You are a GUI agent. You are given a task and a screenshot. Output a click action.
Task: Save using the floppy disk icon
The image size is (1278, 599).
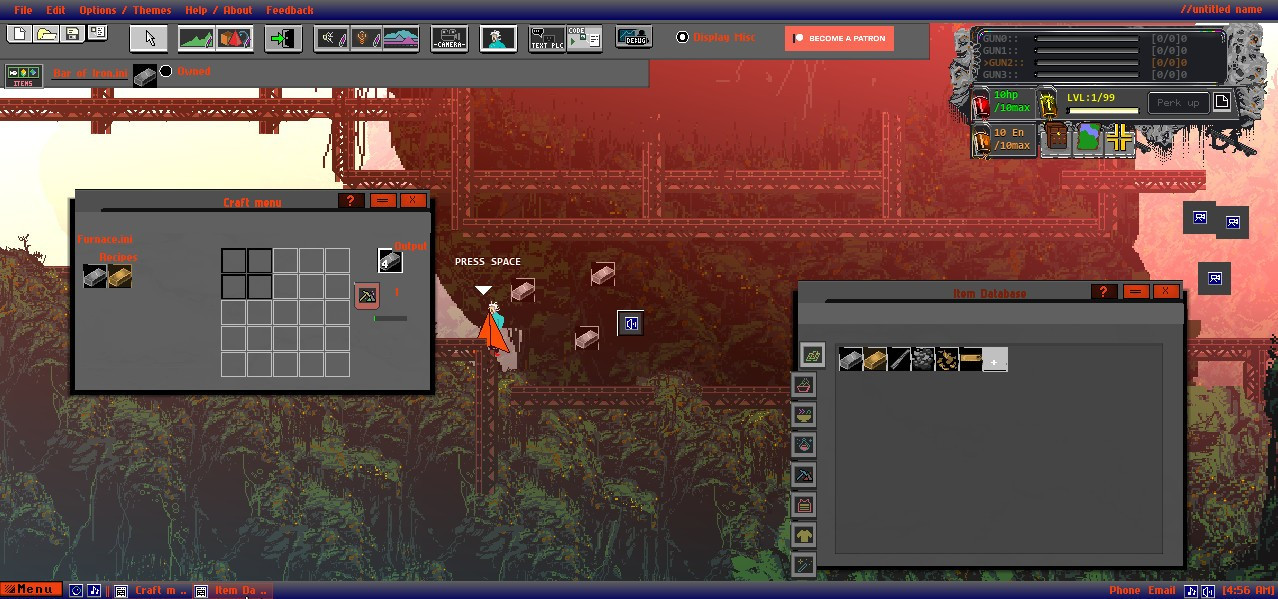pyautogui.click(x=72, y=34)
